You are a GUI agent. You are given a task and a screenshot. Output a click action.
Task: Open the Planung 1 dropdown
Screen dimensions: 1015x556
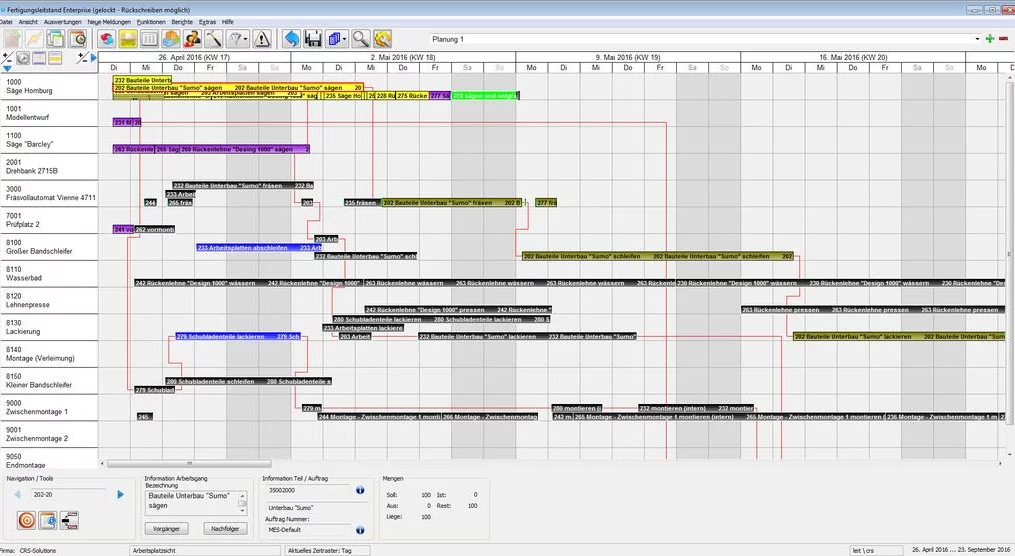pyautogui.click(x=976, y=39)
